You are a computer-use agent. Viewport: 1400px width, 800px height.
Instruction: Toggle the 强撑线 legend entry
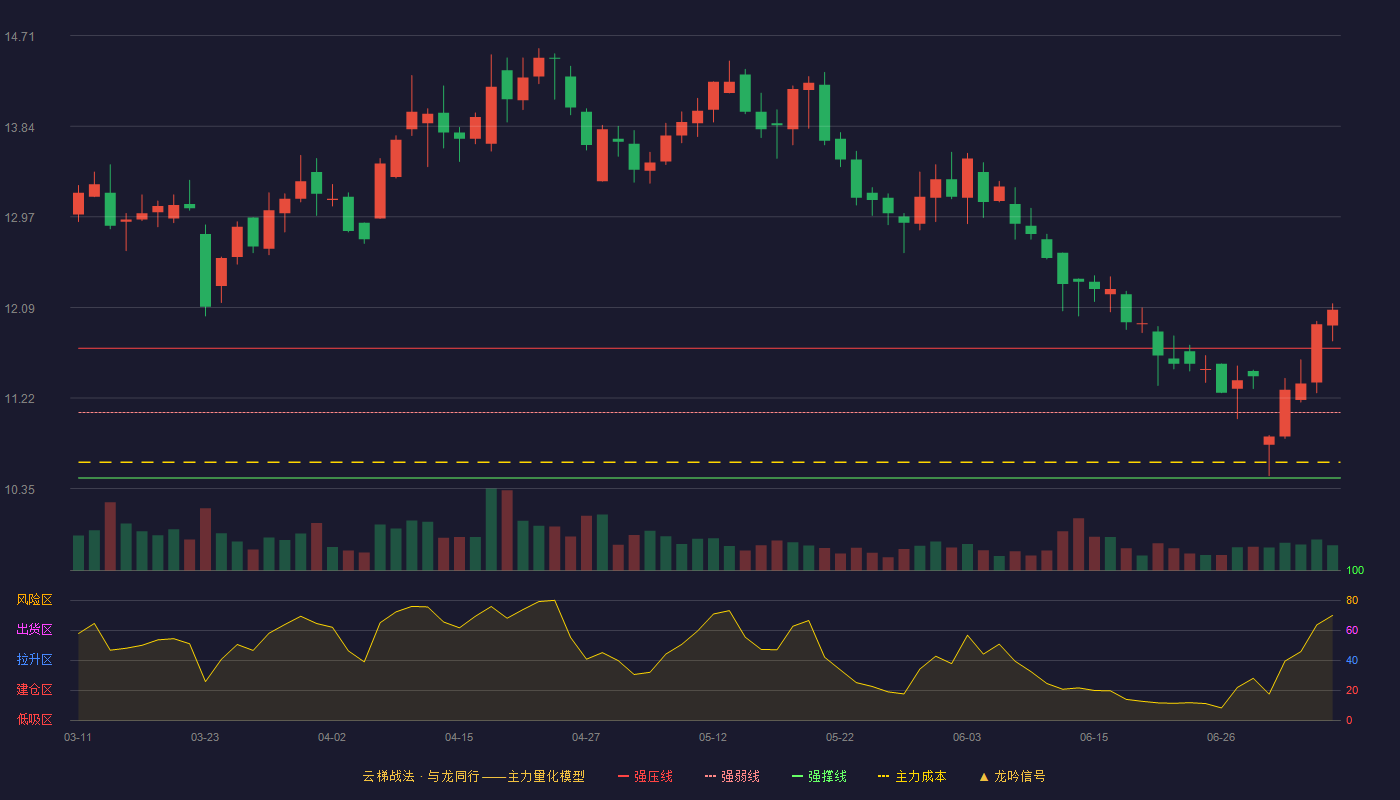[x=819, y=776]
